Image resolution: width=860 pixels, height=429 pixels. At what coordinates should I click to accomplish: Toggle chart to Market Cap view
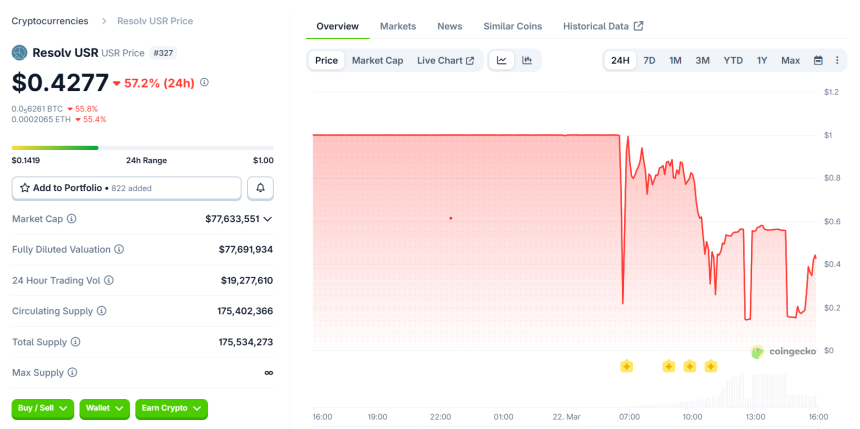(377, 61)
